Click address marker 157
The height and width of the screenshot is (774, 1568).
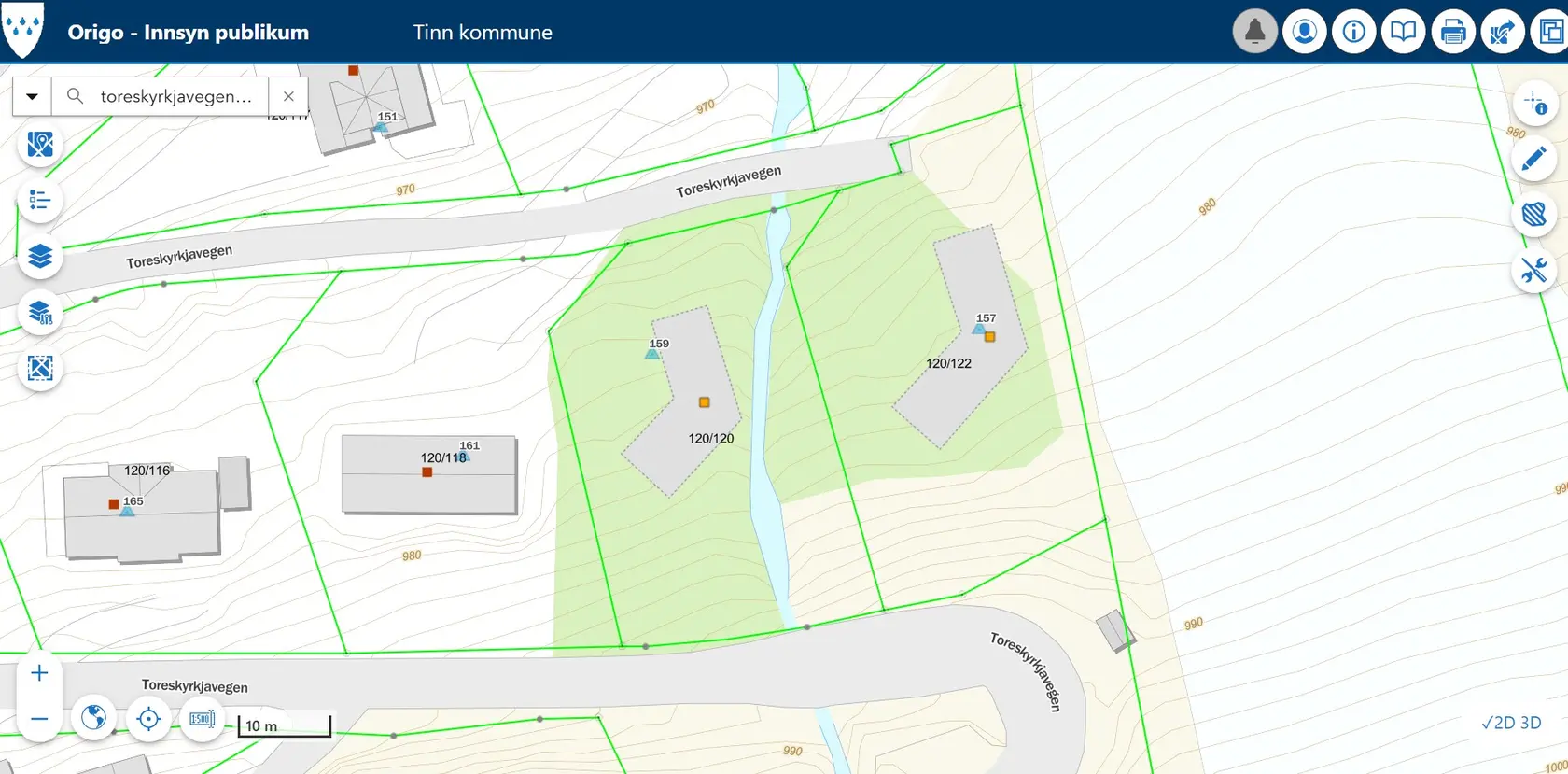tap(979, 328)
